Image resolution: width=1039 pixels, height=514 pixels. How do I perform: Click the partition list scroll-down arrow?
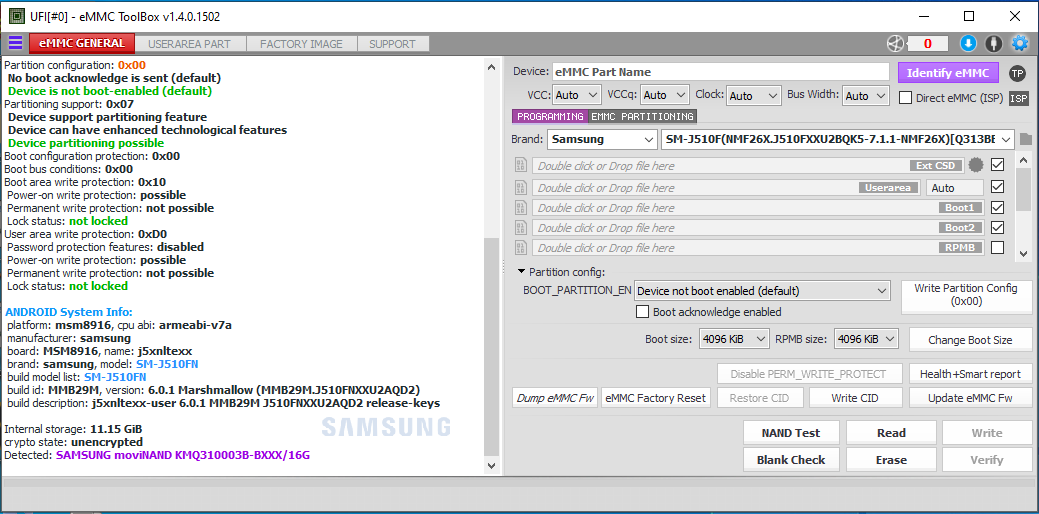click(x=1023, y=253)
